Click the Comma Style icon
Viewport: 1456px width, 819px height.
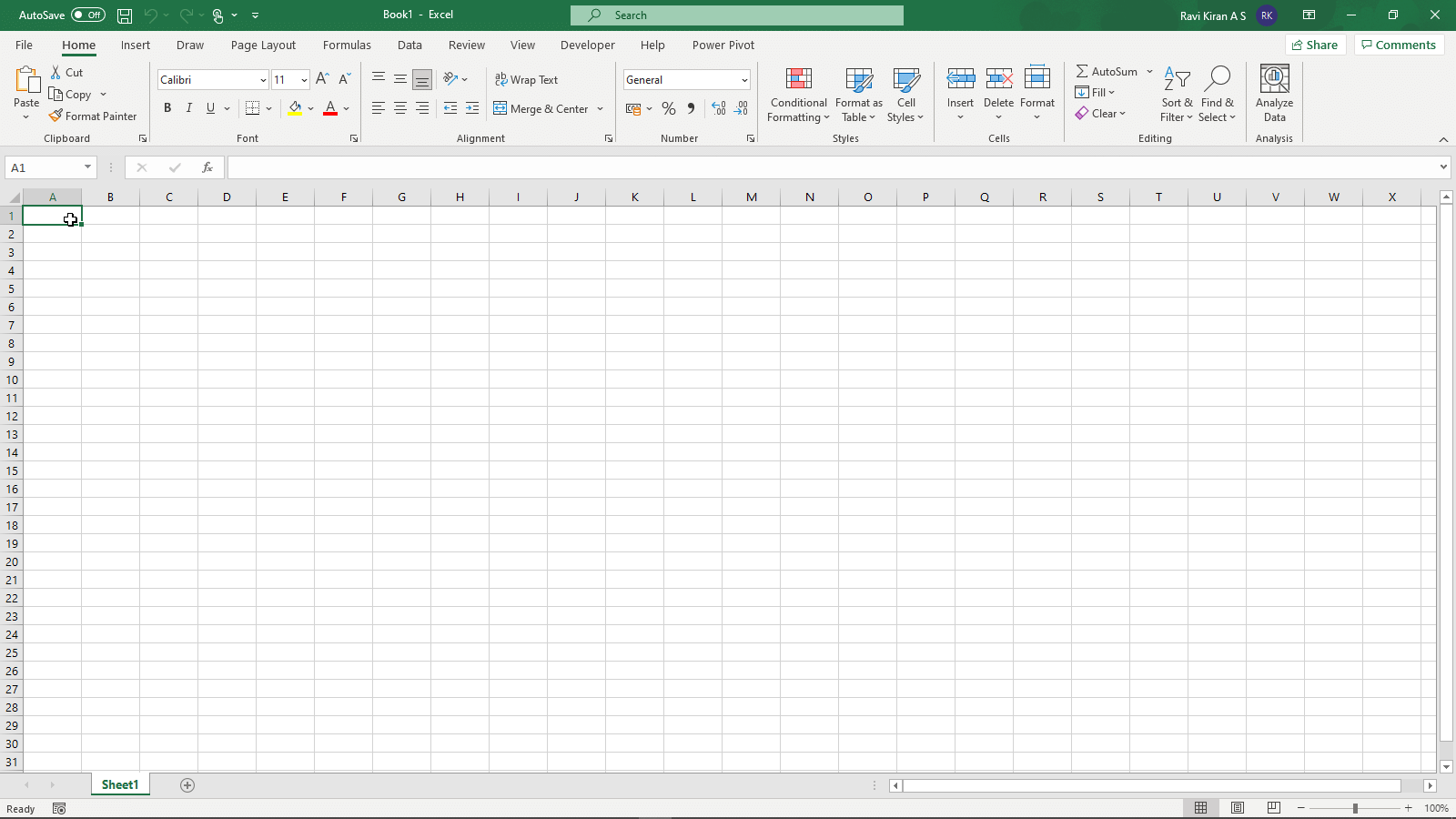point(691,108)
